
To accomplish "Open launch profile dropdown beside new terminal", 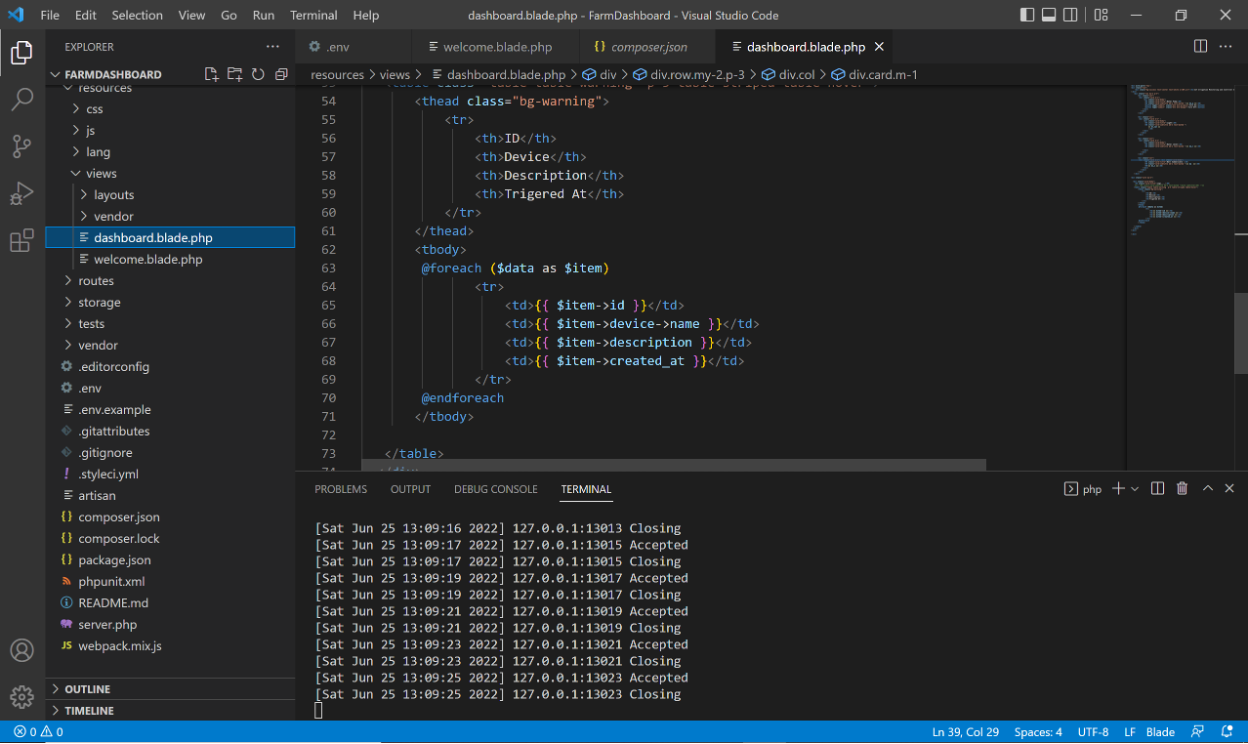I will [1135, 489].
